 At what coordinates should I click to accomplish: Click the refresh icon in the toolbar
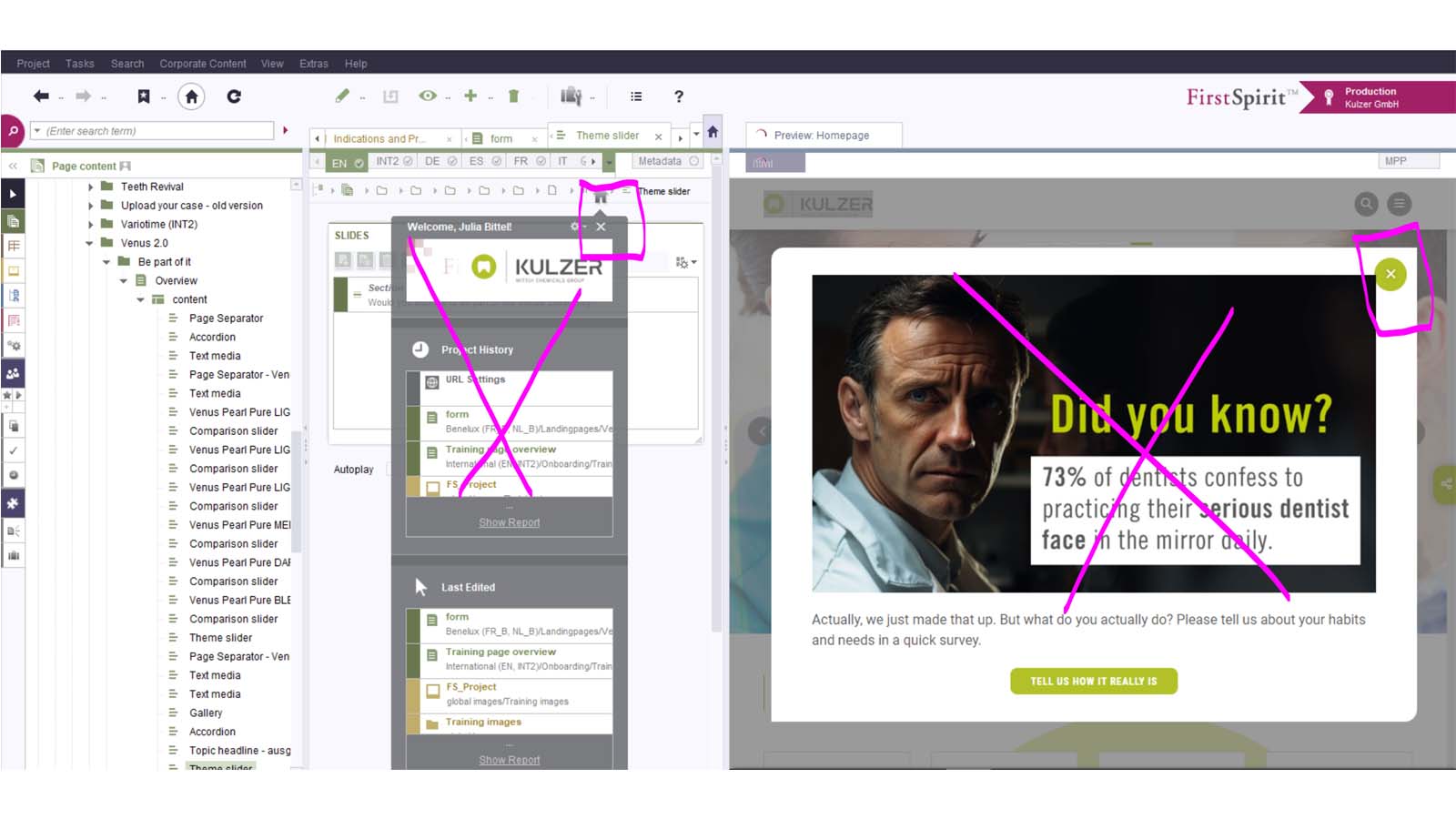(234, 96)
